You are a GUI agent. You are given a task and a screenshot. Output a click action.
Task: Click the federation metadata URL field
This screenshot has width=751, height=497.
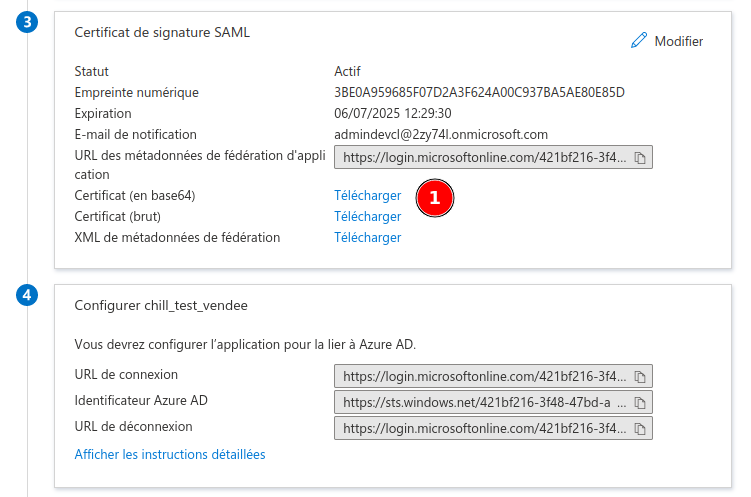(482, 157)
